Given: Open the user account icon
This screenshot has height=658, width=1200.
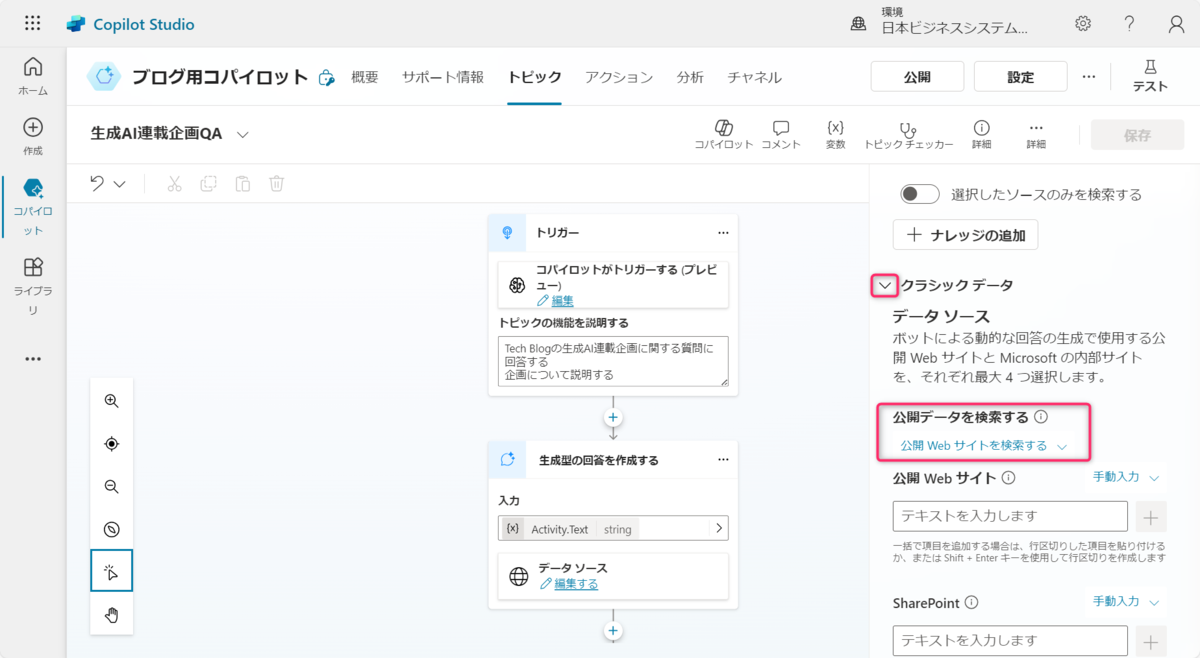Looking at the screenshot, I should pyautogui.click(x=1176, y=24).
